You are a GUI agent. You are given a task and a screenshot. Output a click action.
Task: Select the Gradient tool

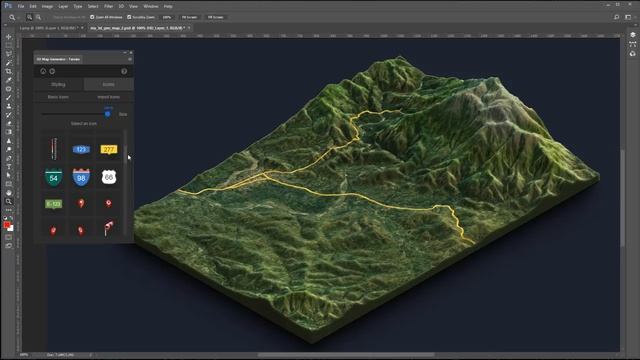tap(9, 132)
